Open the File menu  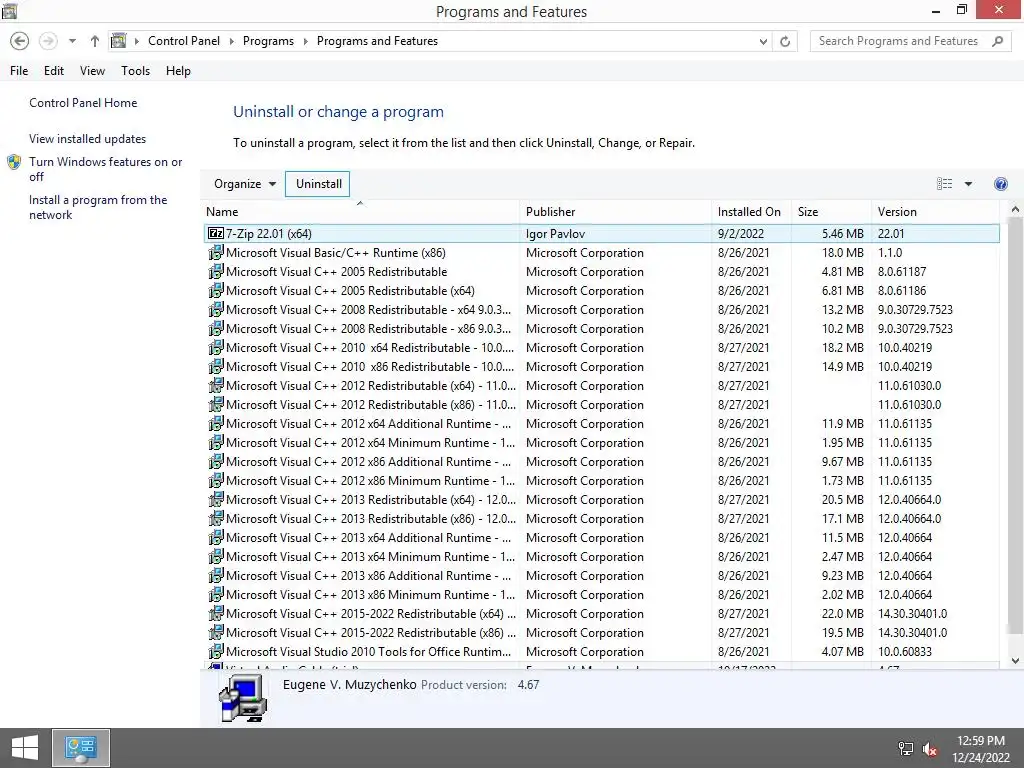pos(19,71)
